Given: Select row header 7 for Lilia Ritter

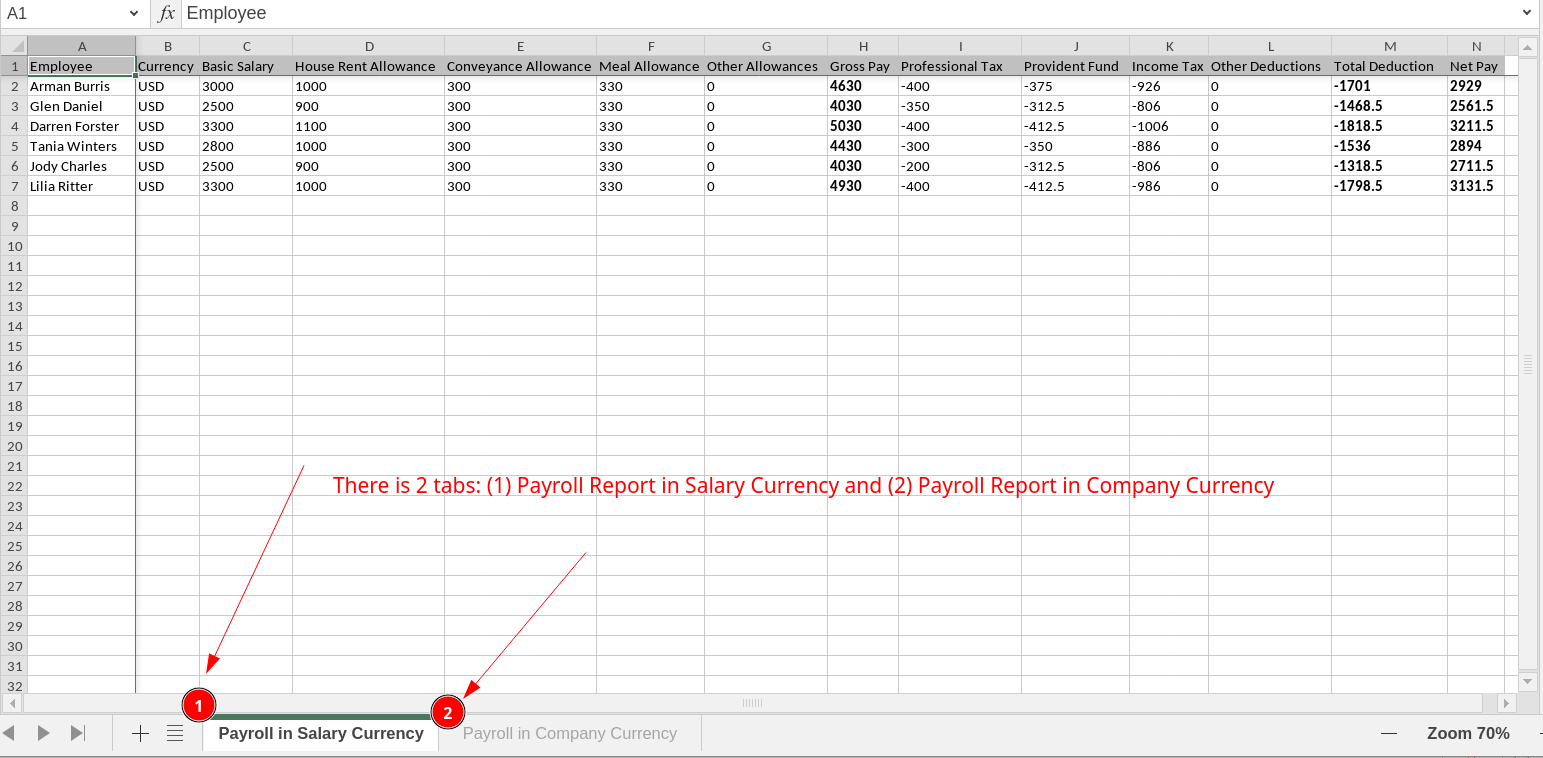Looking at the screenshot, I should coord(14,186).
